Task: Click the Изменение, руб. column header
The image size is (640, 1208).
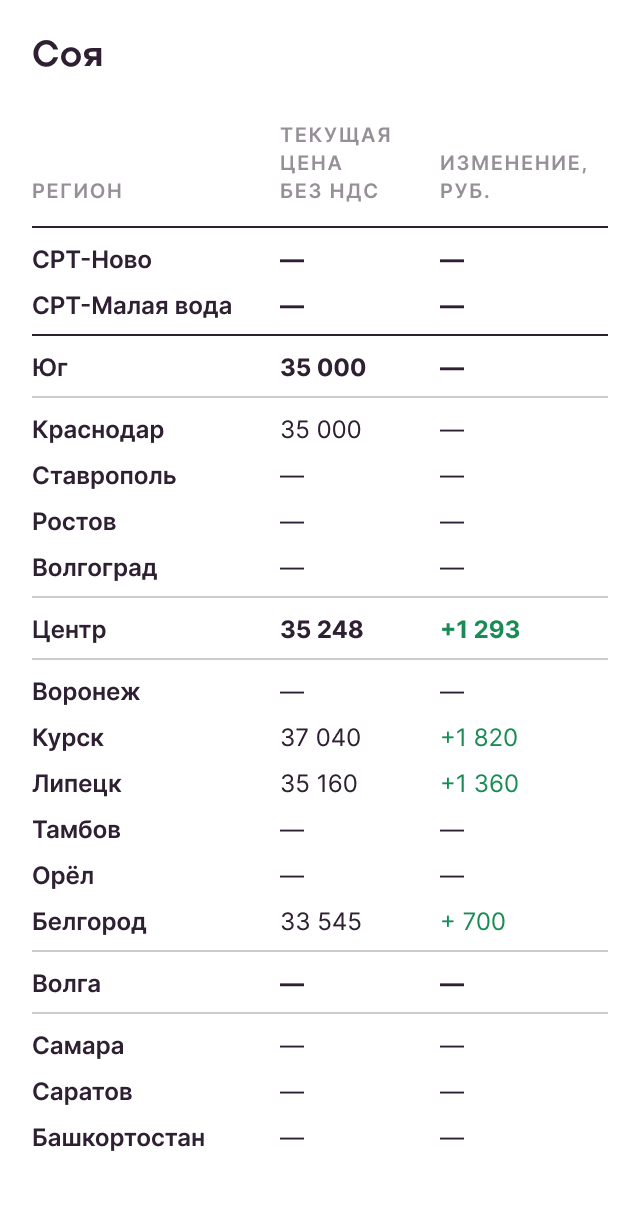Action: tap(513, 177)
